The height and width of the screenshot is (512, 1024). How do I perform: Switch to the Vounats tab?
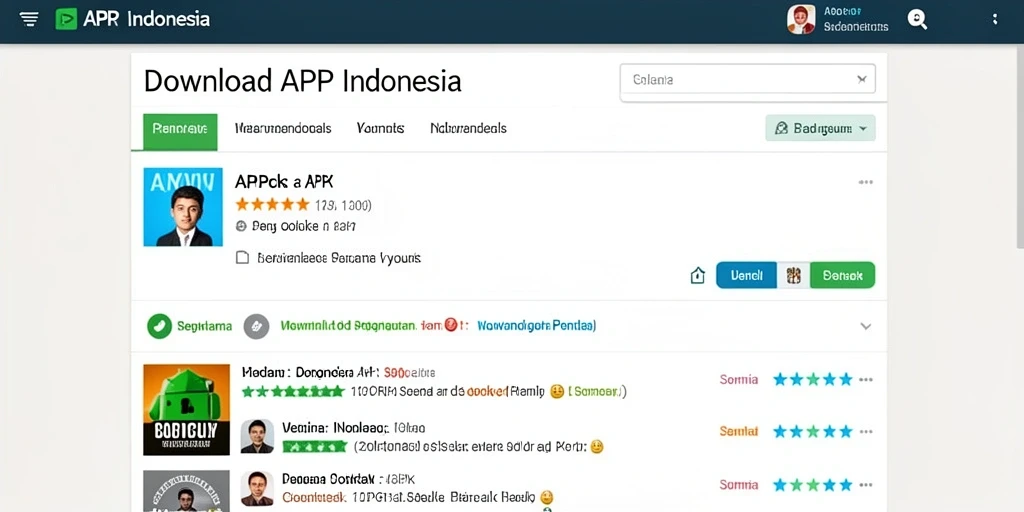380,128
